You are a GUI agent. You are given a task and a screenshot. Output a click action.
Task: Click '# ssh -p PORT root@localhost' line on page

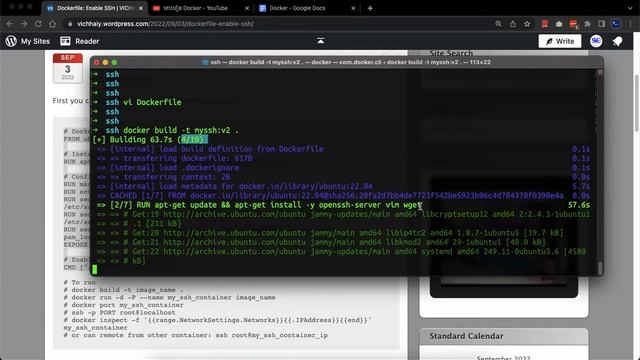pos(119,313)
